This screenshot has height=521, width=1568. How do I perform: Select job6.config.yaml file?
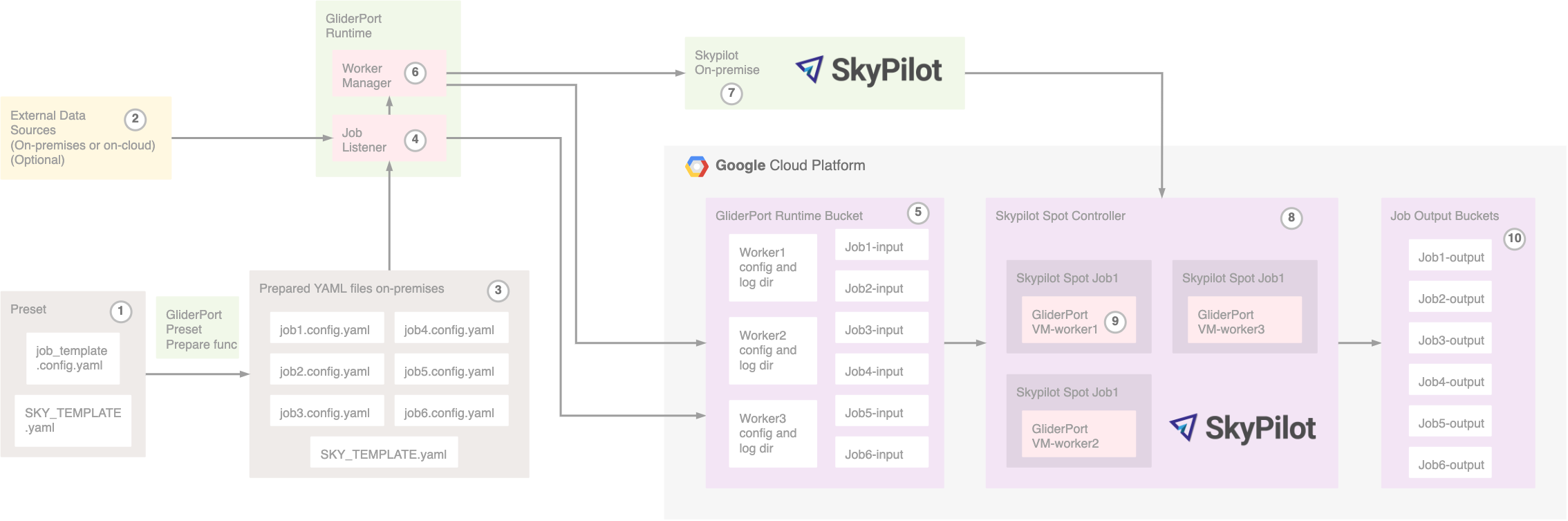pos(451,412)
